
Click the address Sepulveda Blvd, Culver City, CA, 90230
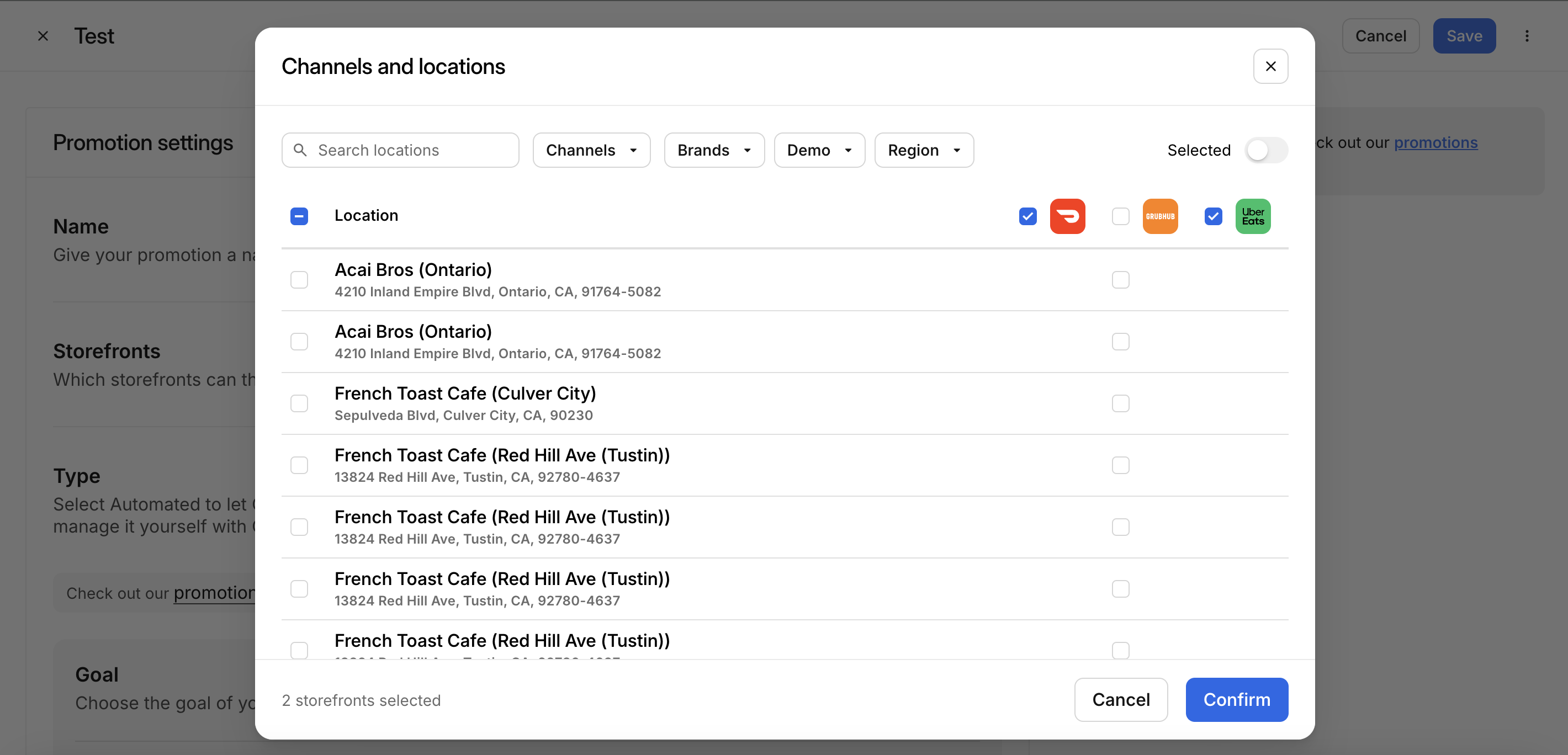[463, 415]
